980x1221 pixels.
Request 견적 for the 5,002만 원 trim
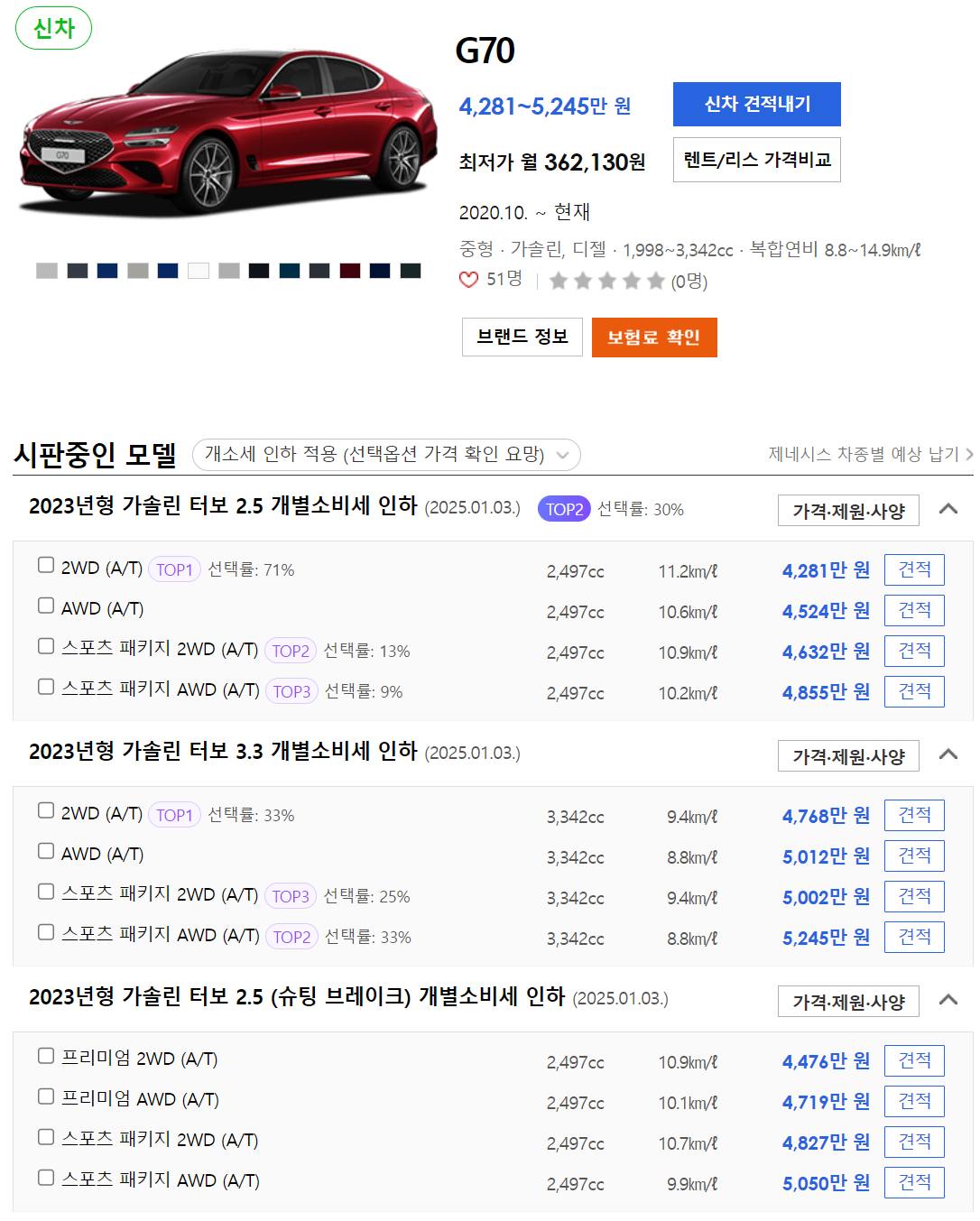coord(914,896)
